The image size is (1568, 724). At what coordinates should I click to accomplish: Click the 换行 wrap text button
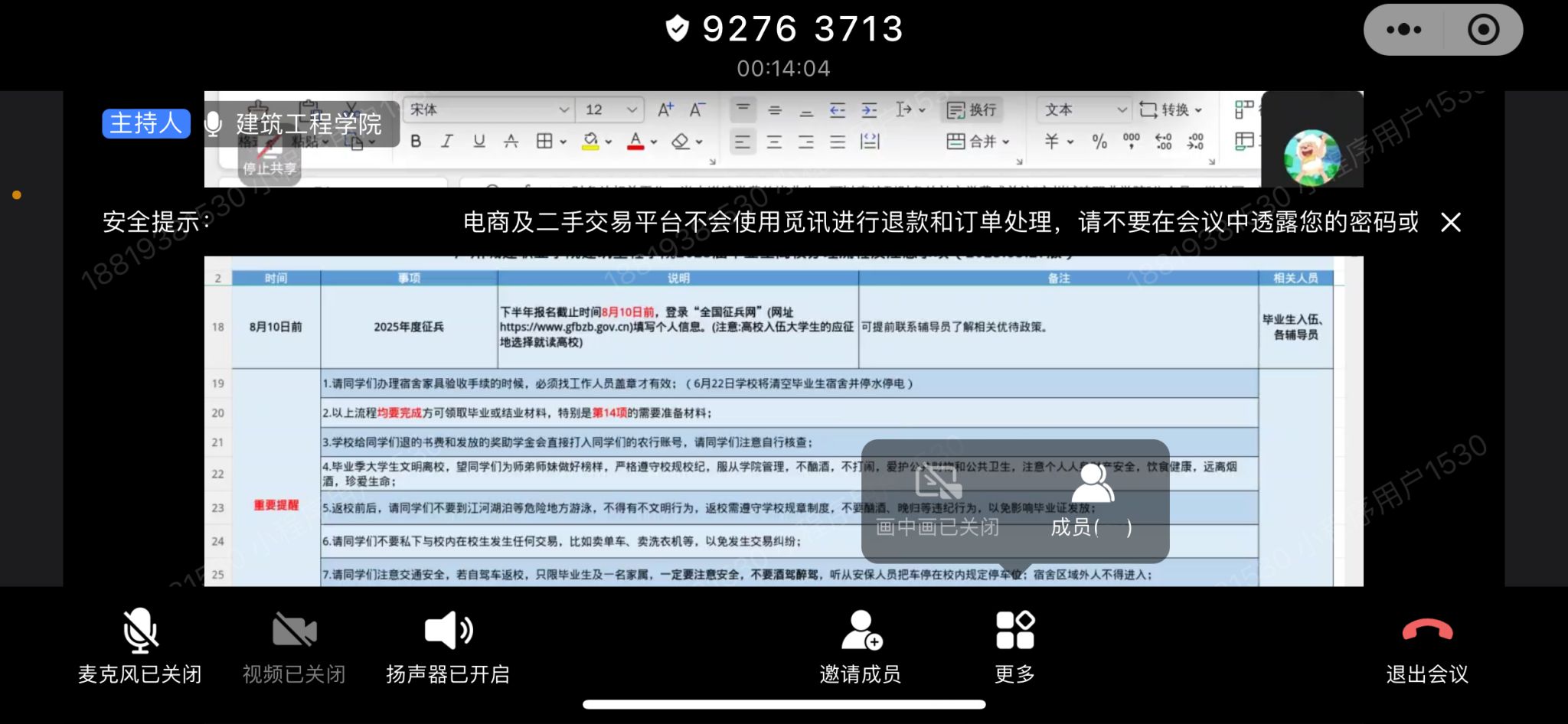coord(972,110)
